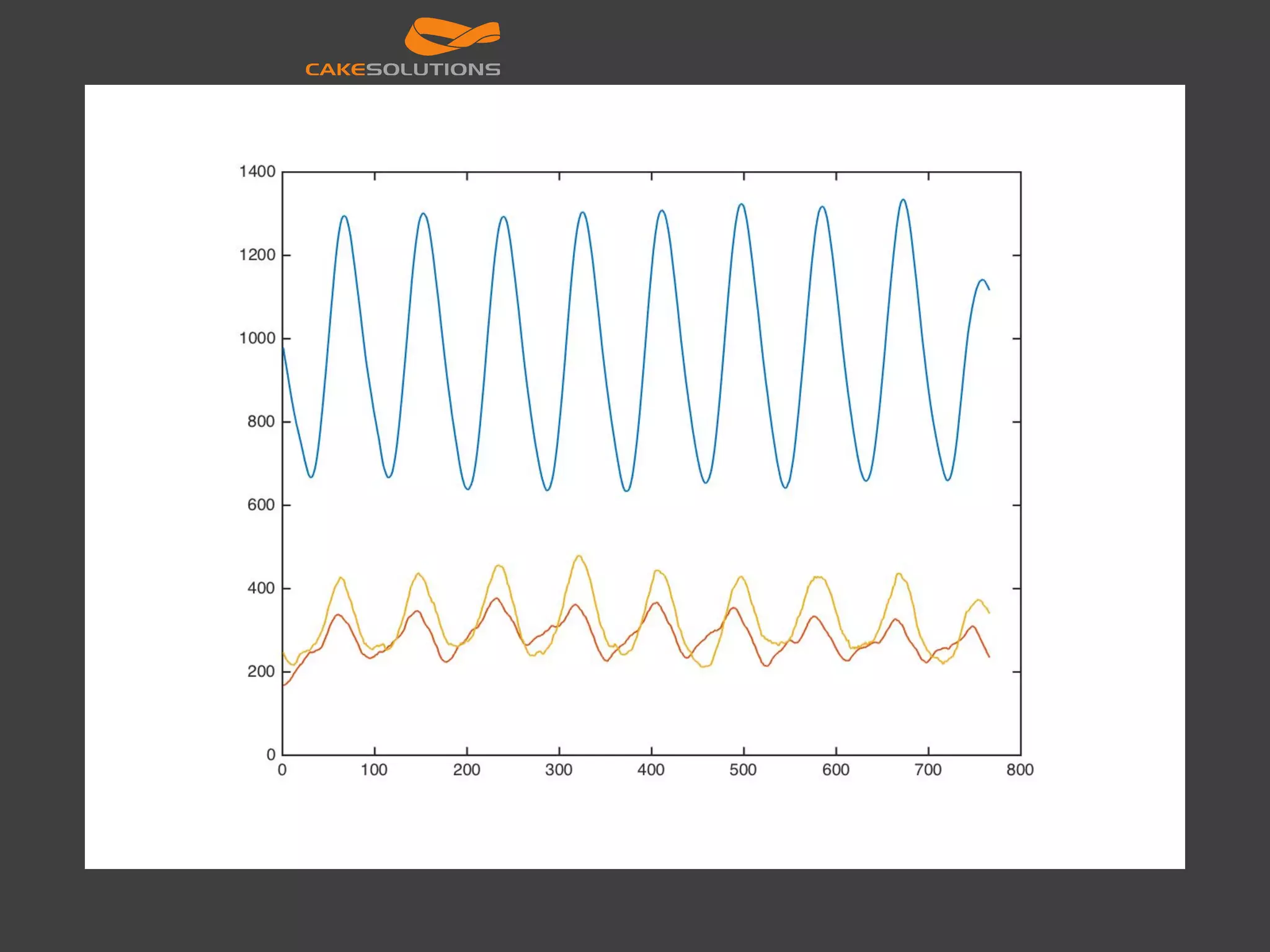Click the yellow line's tallest peak
Viewport: 1270px width, 952px height.
[x=579, y=556]
